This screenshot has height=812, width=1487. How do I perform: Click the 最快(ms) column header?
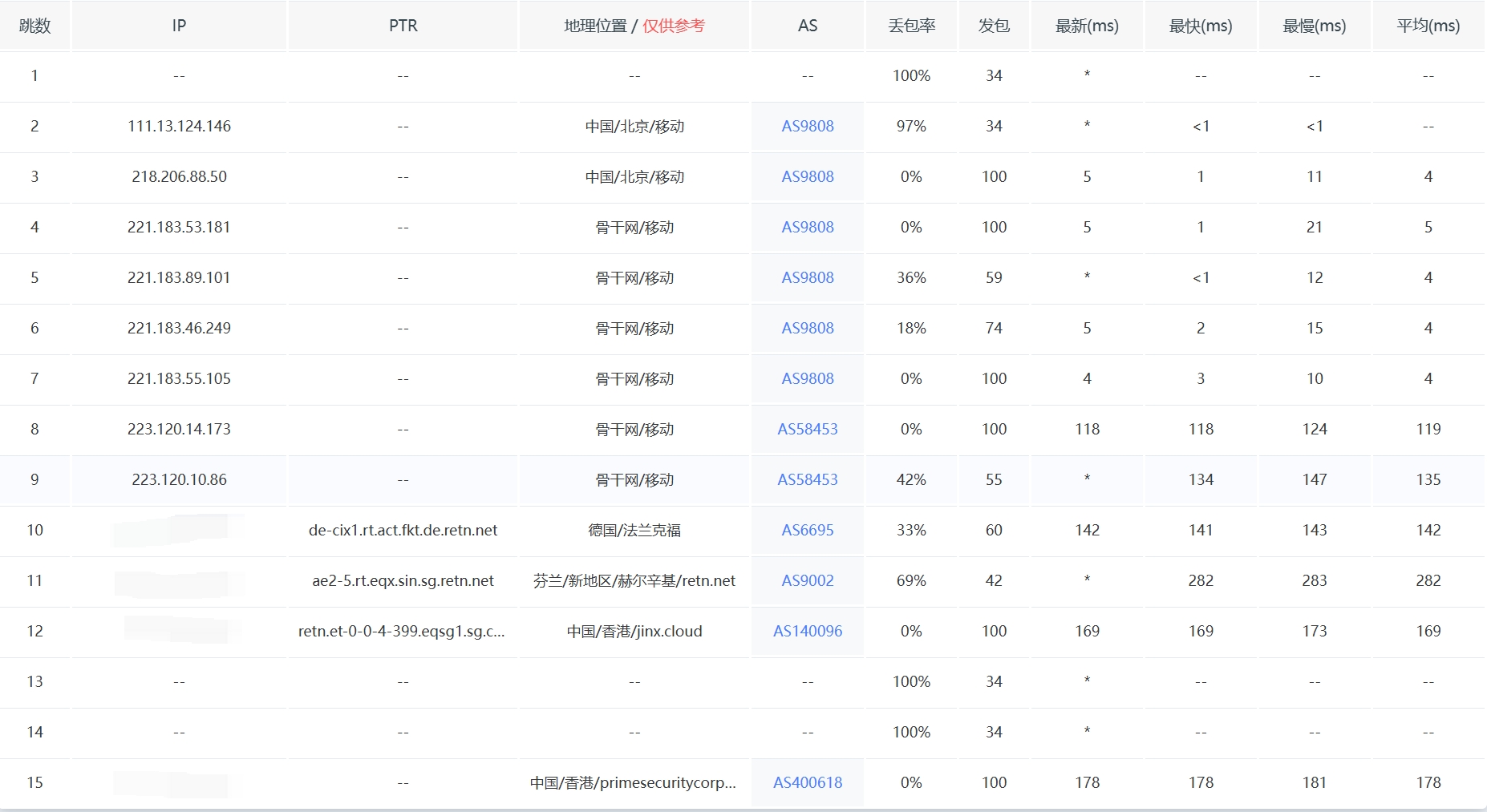[1201, 26]
